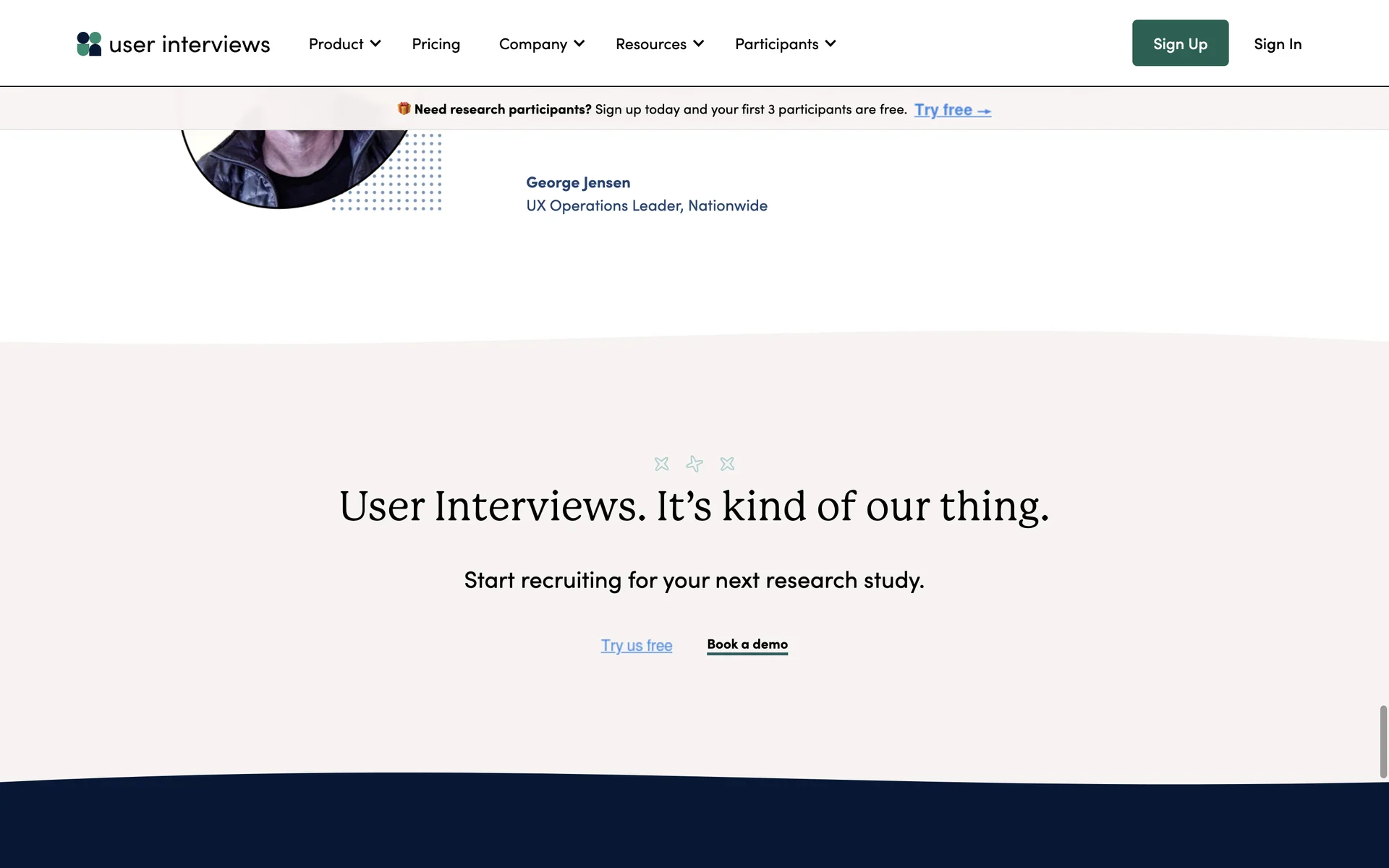Open the Pricing page

(x=436, y=44)
